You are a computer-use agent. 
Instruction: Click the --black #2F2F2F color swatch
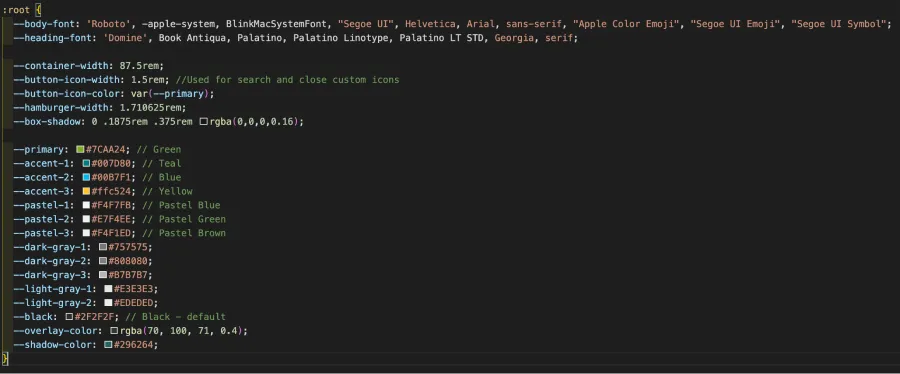69,317
